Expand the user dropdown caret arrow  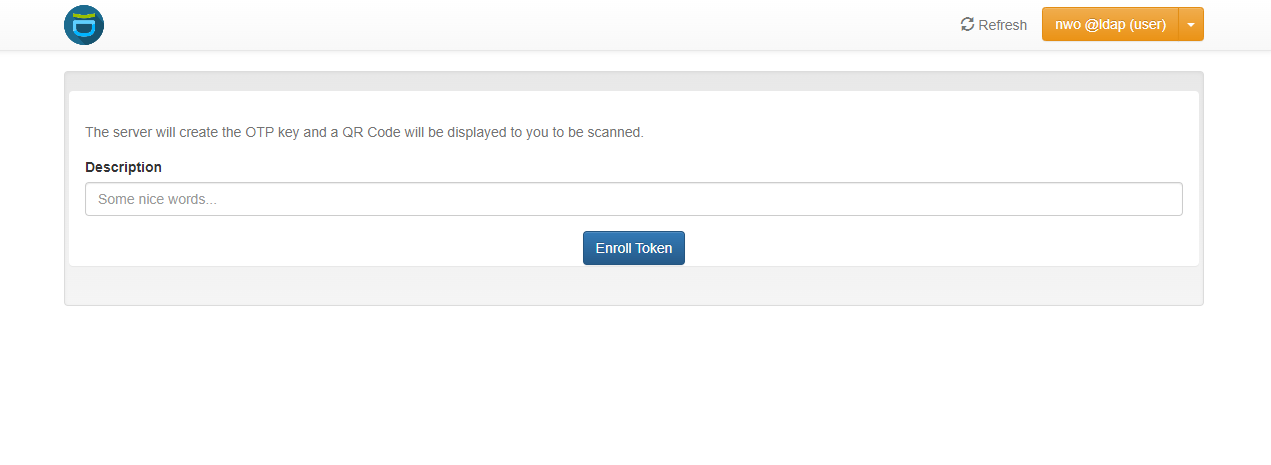click(1191, 25)
